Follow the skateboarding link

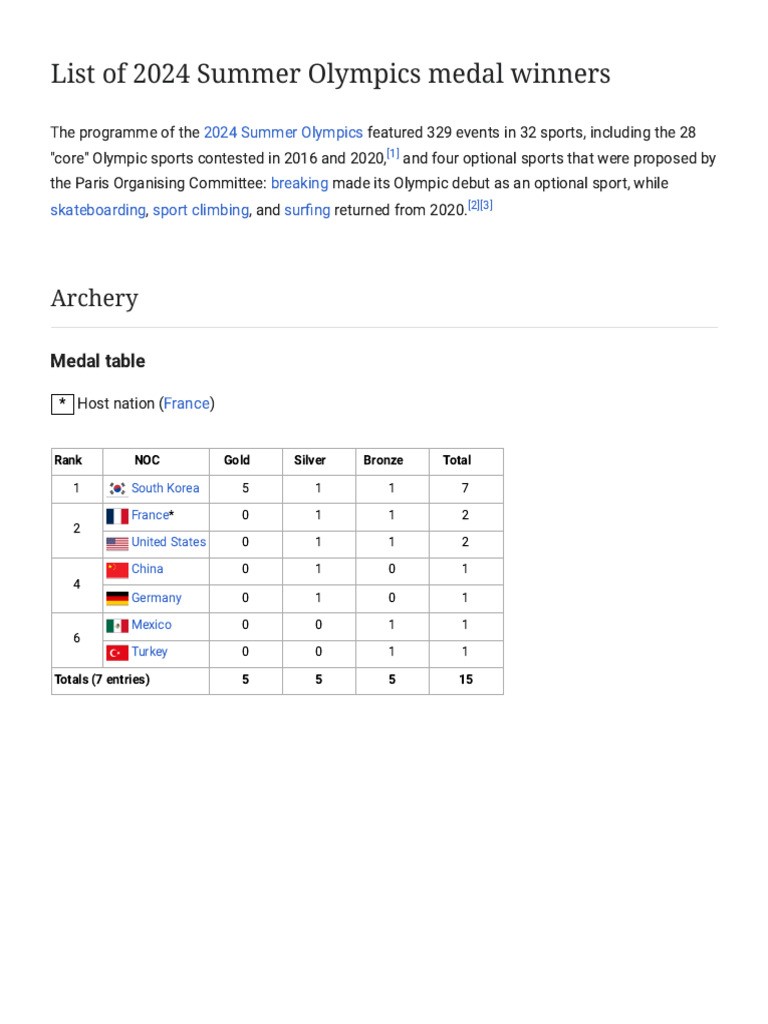coord(97,210)
